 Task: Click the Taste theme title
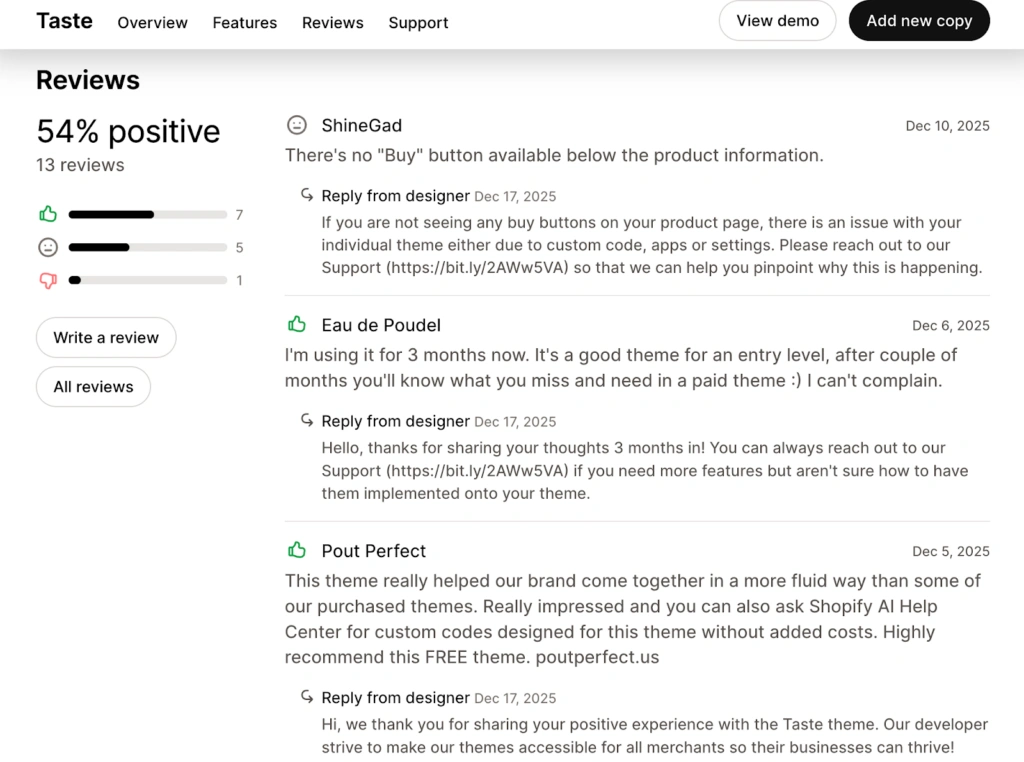64,21
